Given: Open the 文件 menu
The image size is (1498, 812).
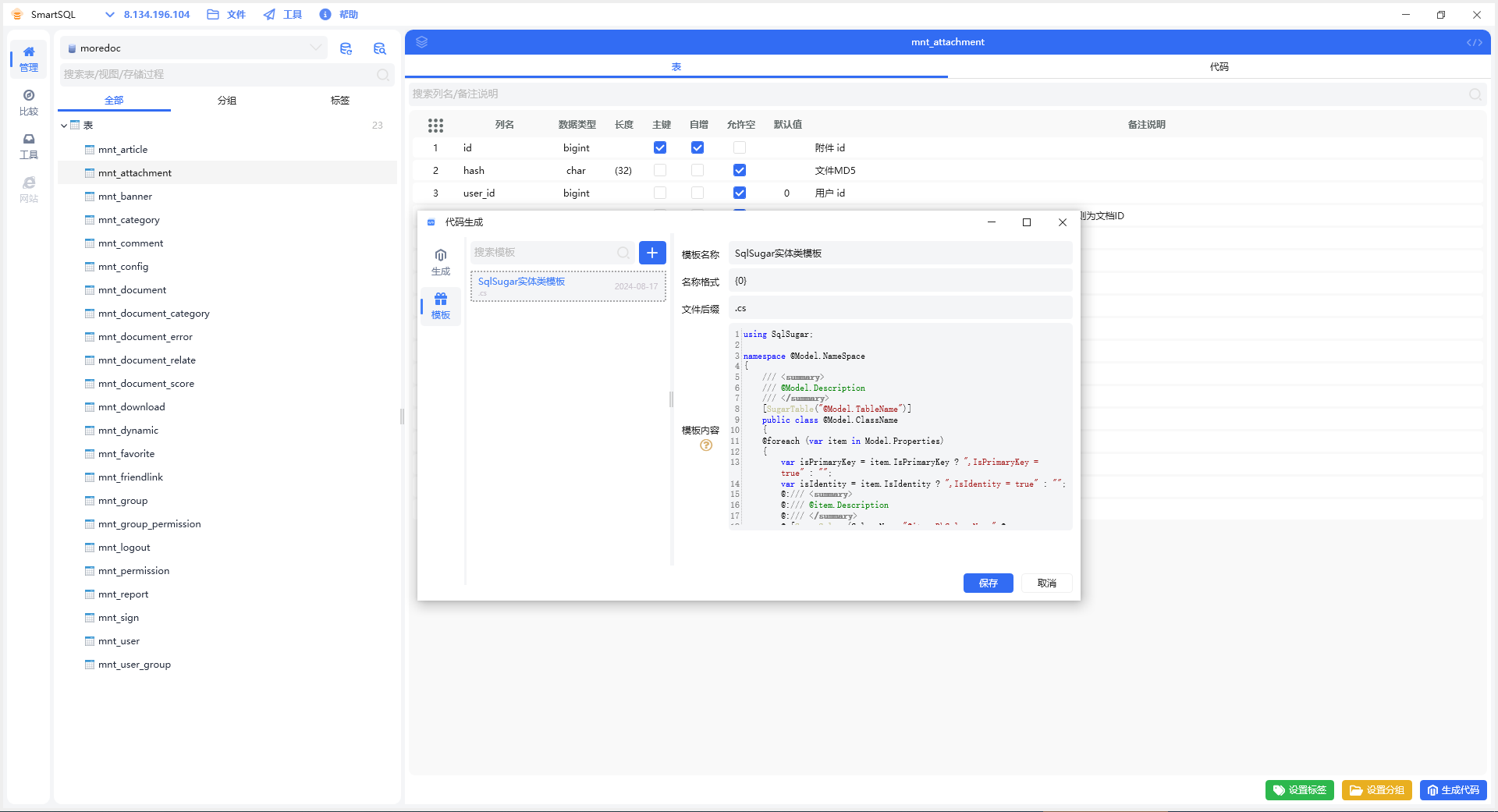Looking at the screenshot, I should [226, 15].
